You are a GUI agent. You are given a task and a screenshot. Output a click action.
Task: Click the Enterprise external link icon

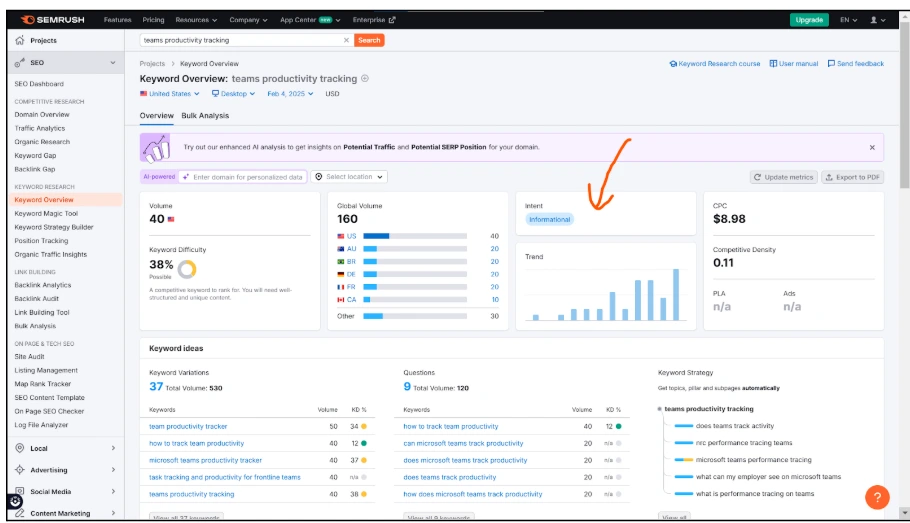(x=392, y=20)
